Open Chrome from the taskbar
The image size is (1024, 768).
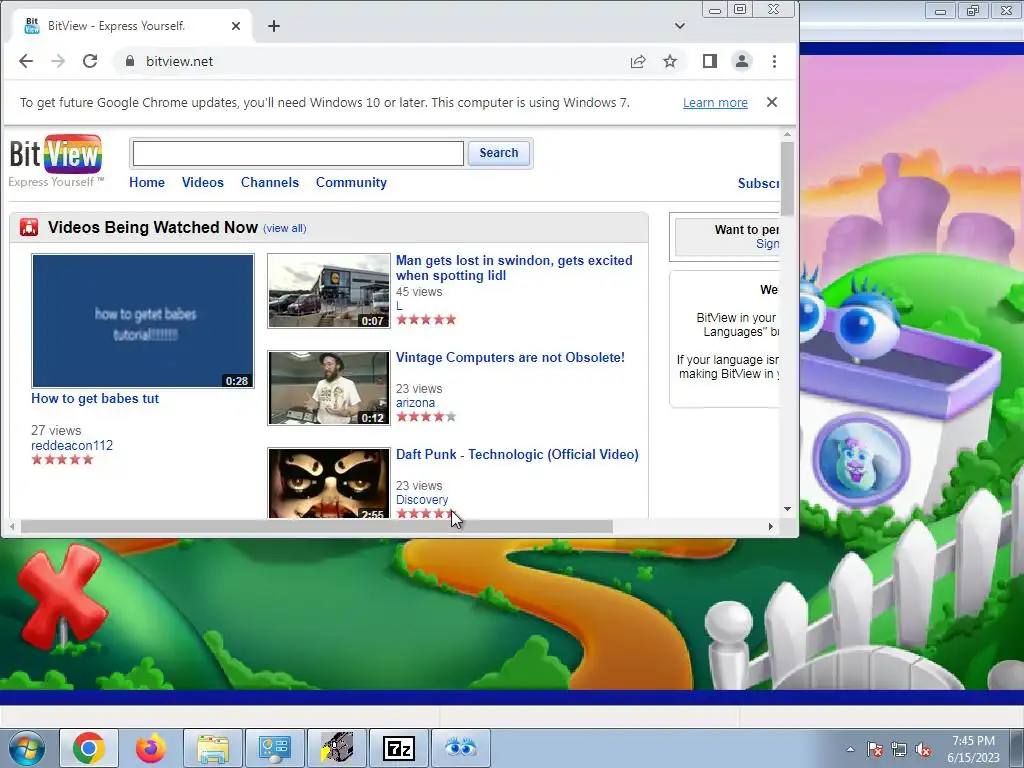(89, 748)
